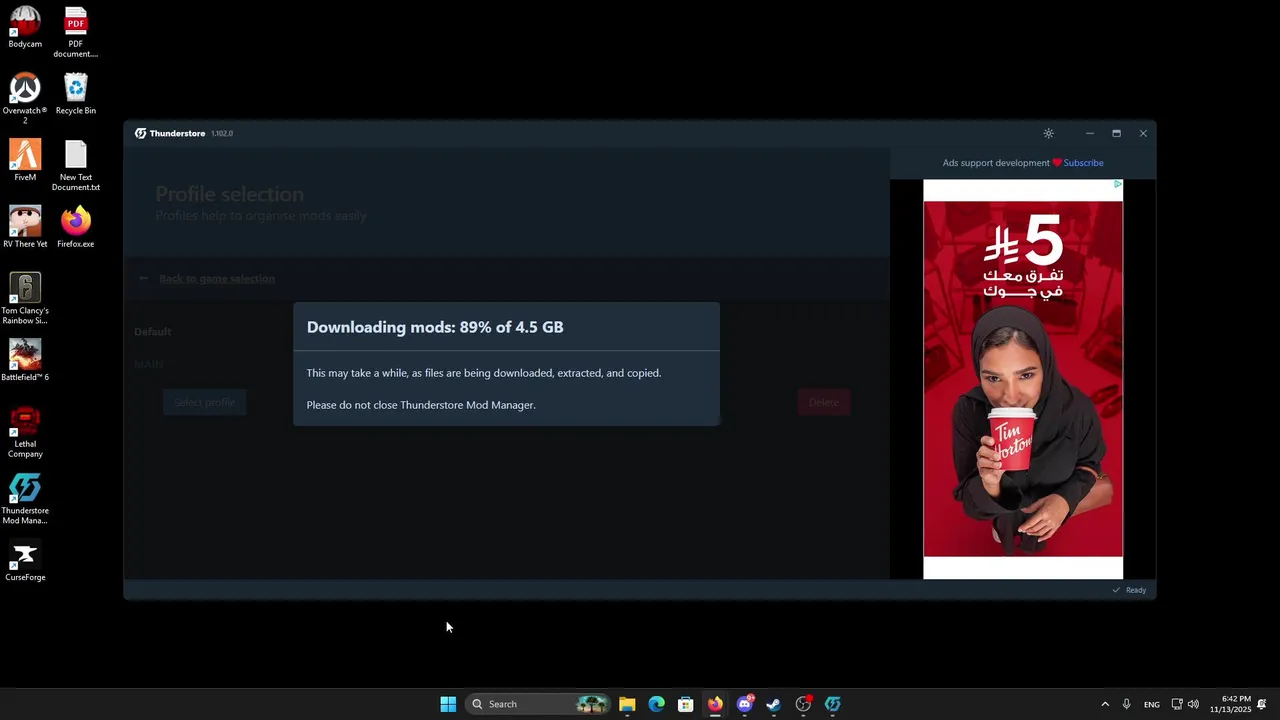
Task: Open Microsoft Edge from the taskbar
Action: 656,704
